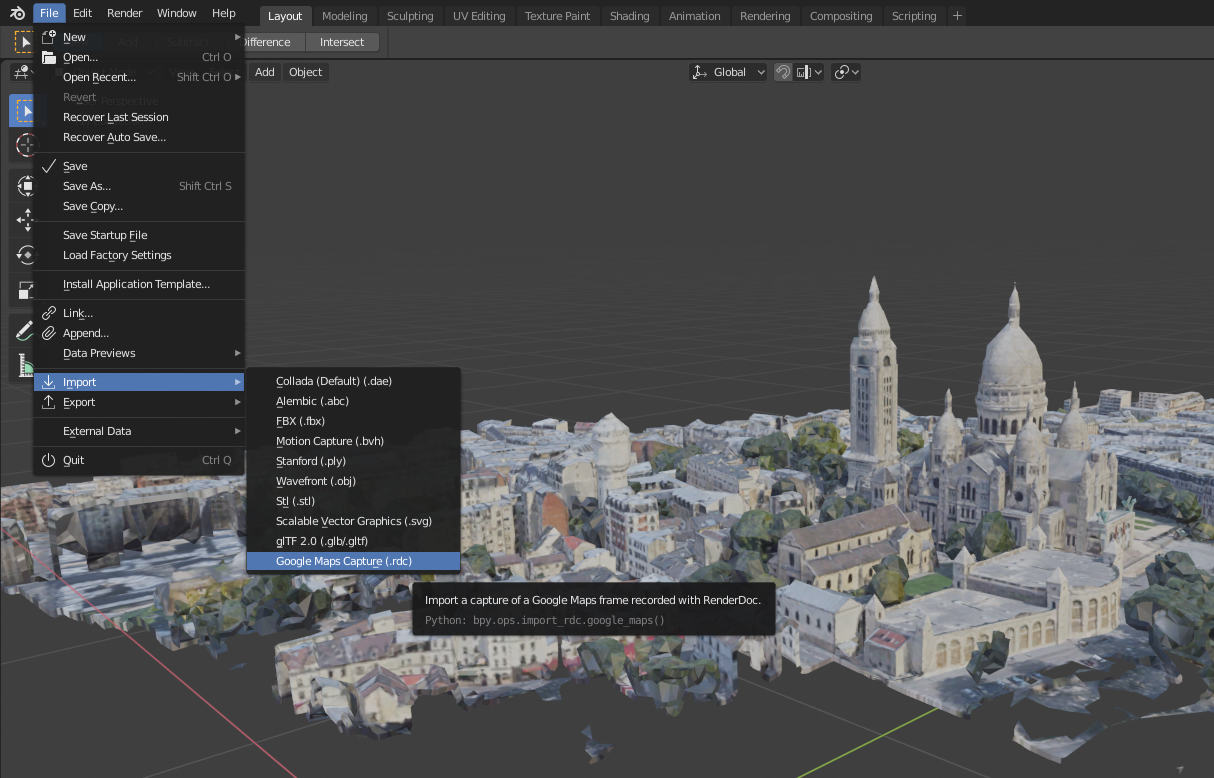Screen dimensions: 1214x778
Task: Choose Intersect selection mode
Action: [x=342, y=42]
